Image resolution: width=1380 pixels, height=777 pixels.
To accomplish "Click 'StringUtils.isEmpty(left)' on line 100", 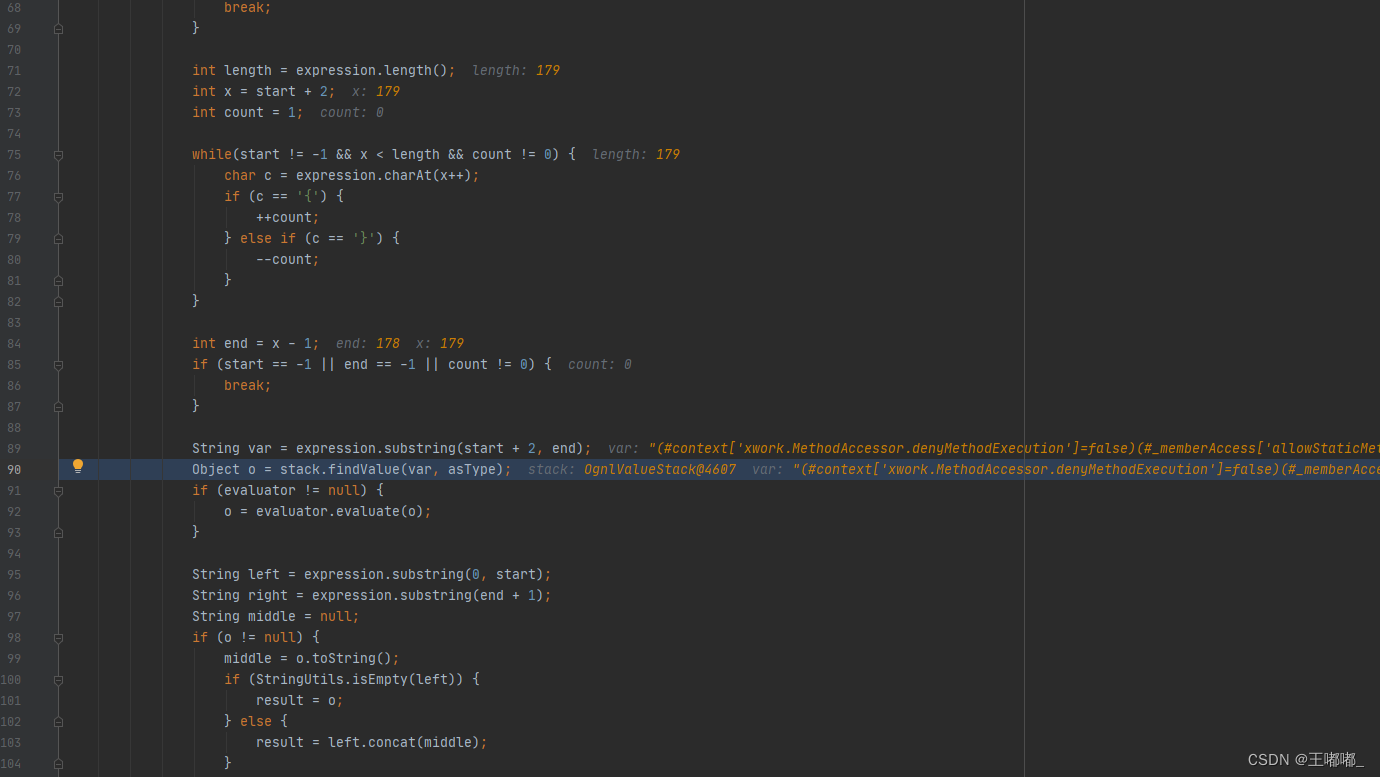I will point(364,680).
